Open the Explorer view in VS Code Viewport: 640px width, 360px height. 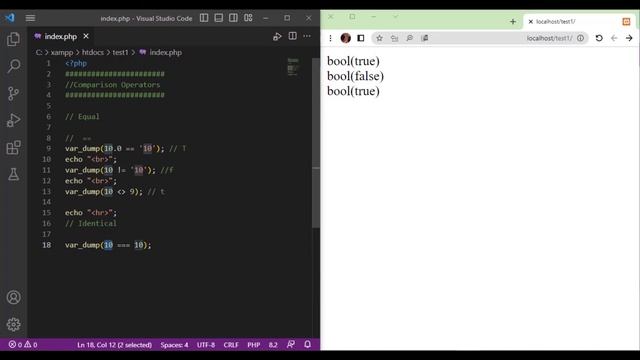click(13, 39)
